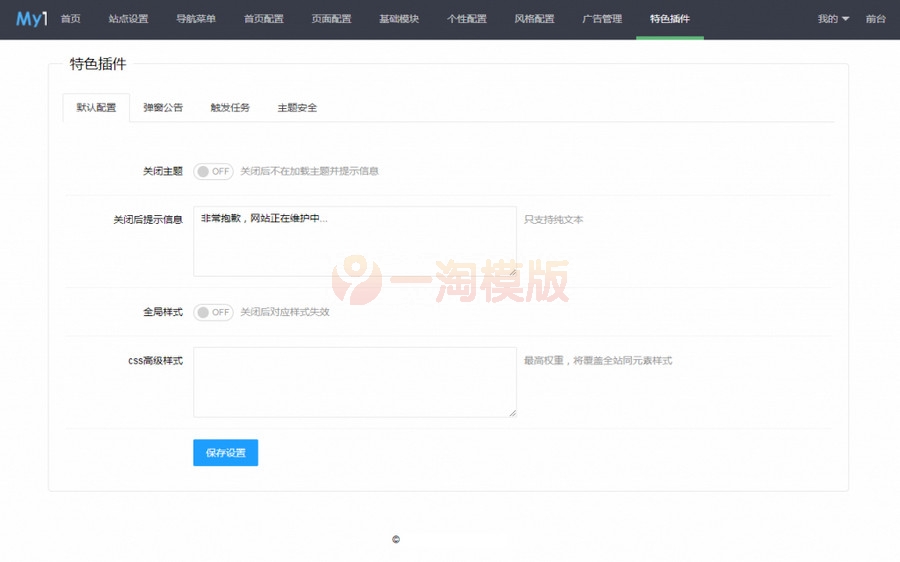Click the 特色插件 panel heading
The height and width of the screenshot is (562, 900).
coord(98,64)
